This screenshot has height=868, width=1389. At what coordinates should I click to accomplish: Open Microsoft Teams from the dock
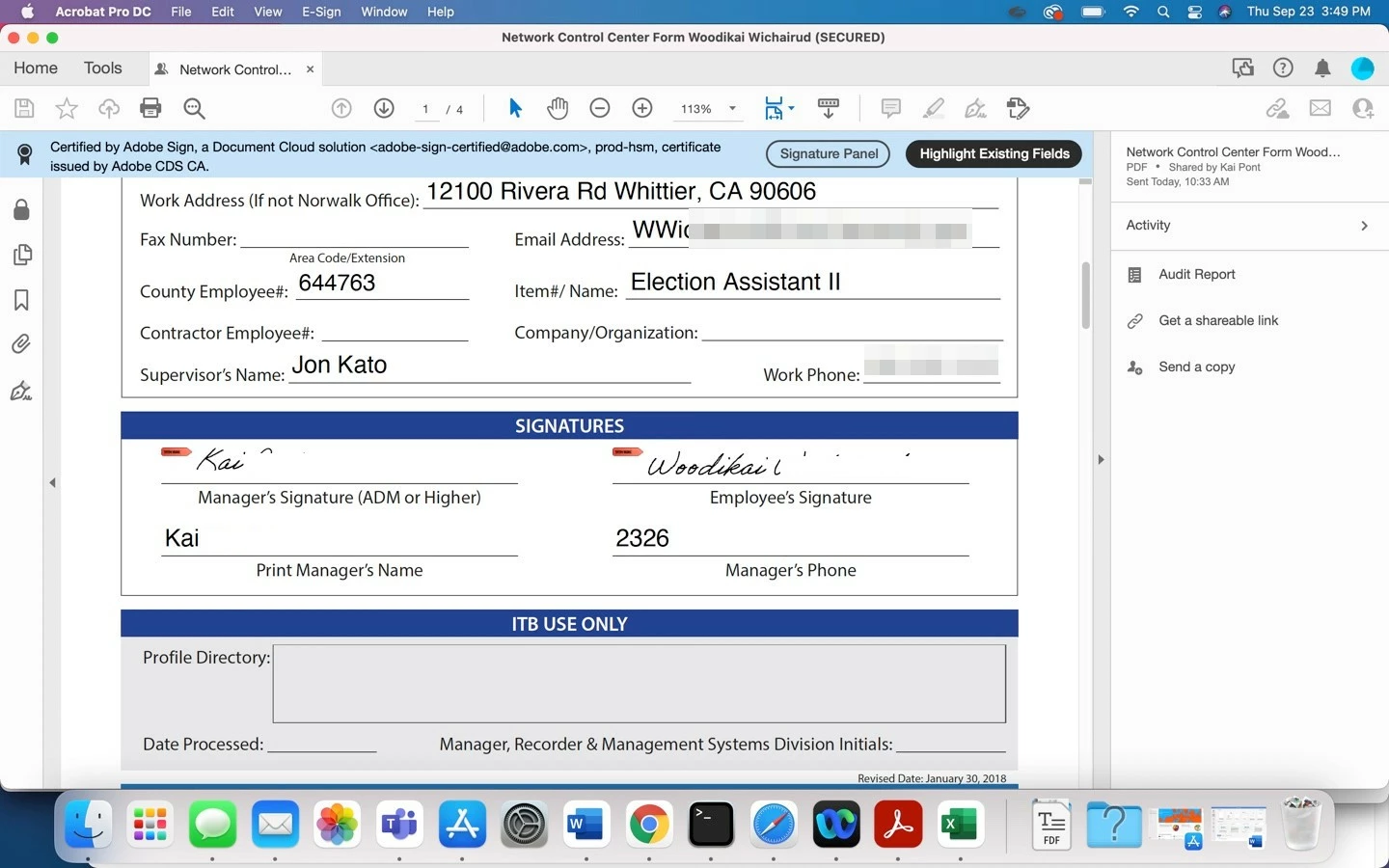399,825
